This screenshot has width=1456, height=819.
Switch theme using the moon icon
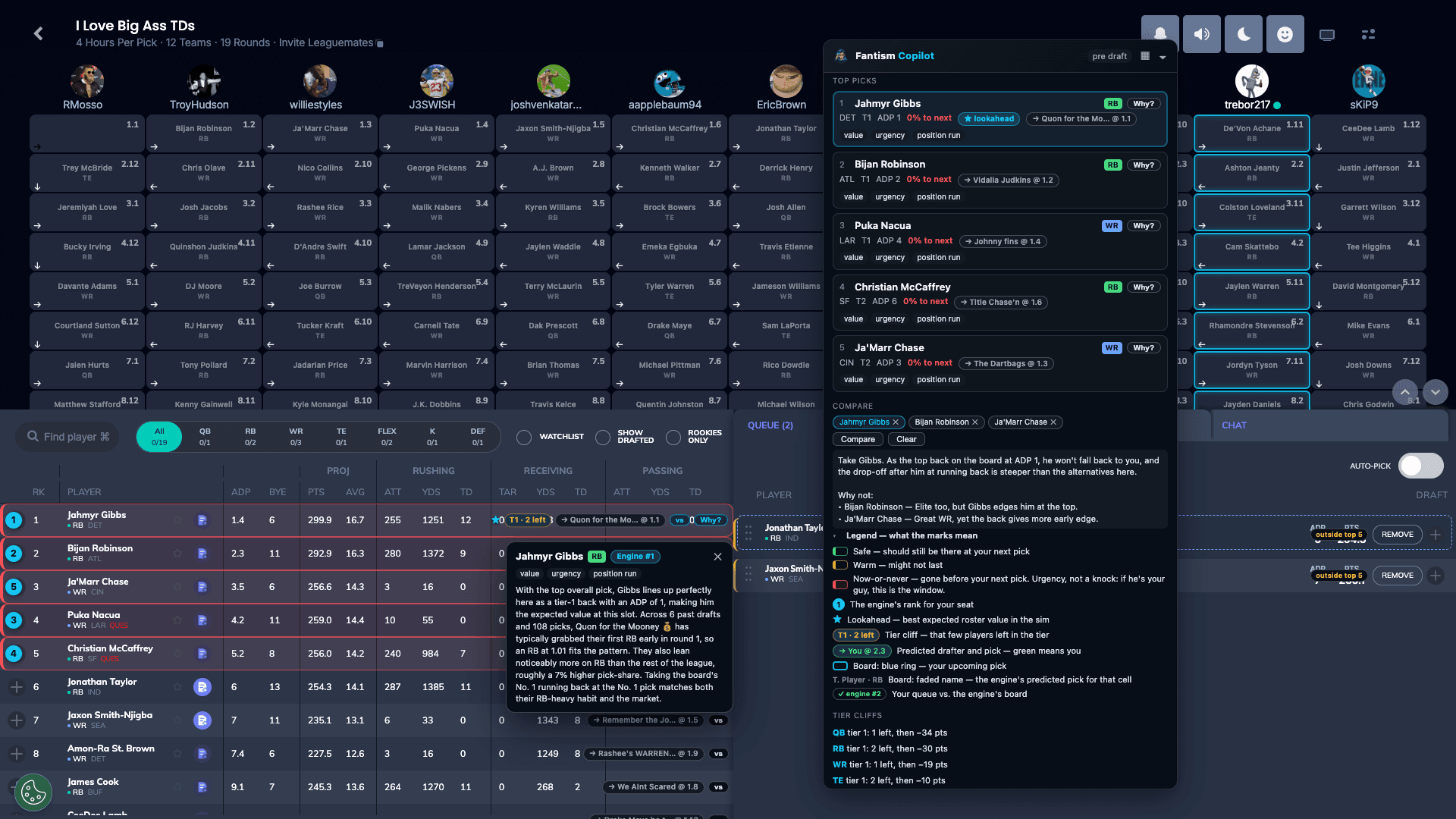(x=1244, y=34)
